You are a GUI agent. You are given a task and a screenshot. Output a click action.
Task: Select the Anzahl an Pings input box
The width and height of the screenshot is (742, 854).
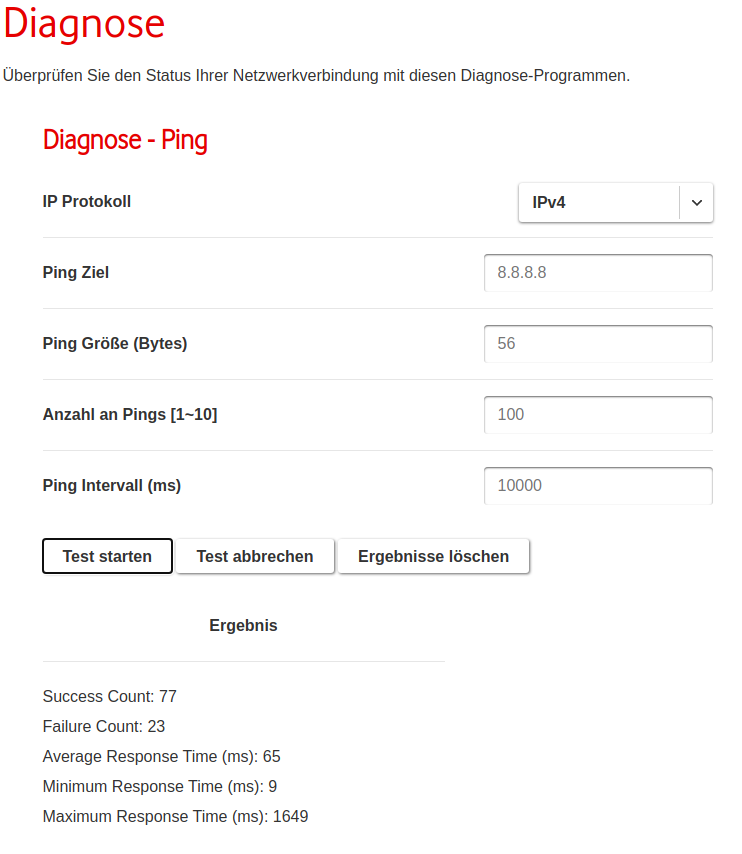click(x=598, y=414)
